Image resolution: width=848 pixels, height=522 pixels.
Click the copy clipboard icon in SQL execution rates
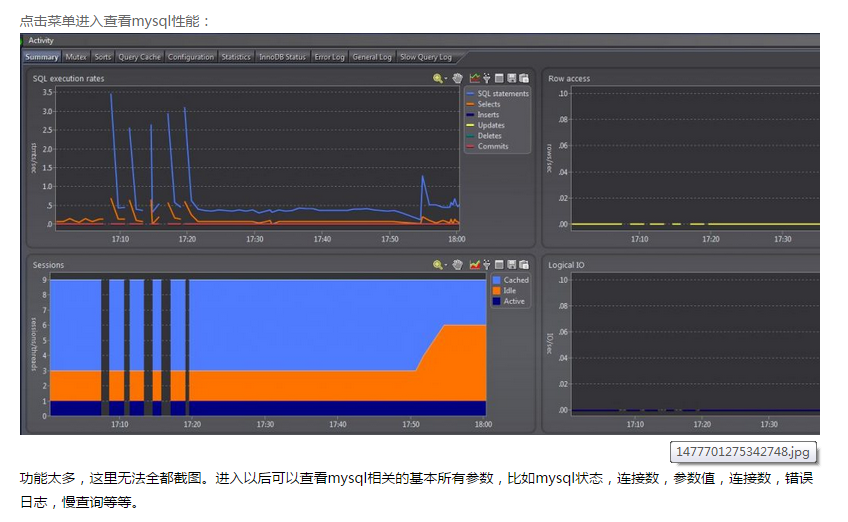pyautogui.click(x=524, y=78)
